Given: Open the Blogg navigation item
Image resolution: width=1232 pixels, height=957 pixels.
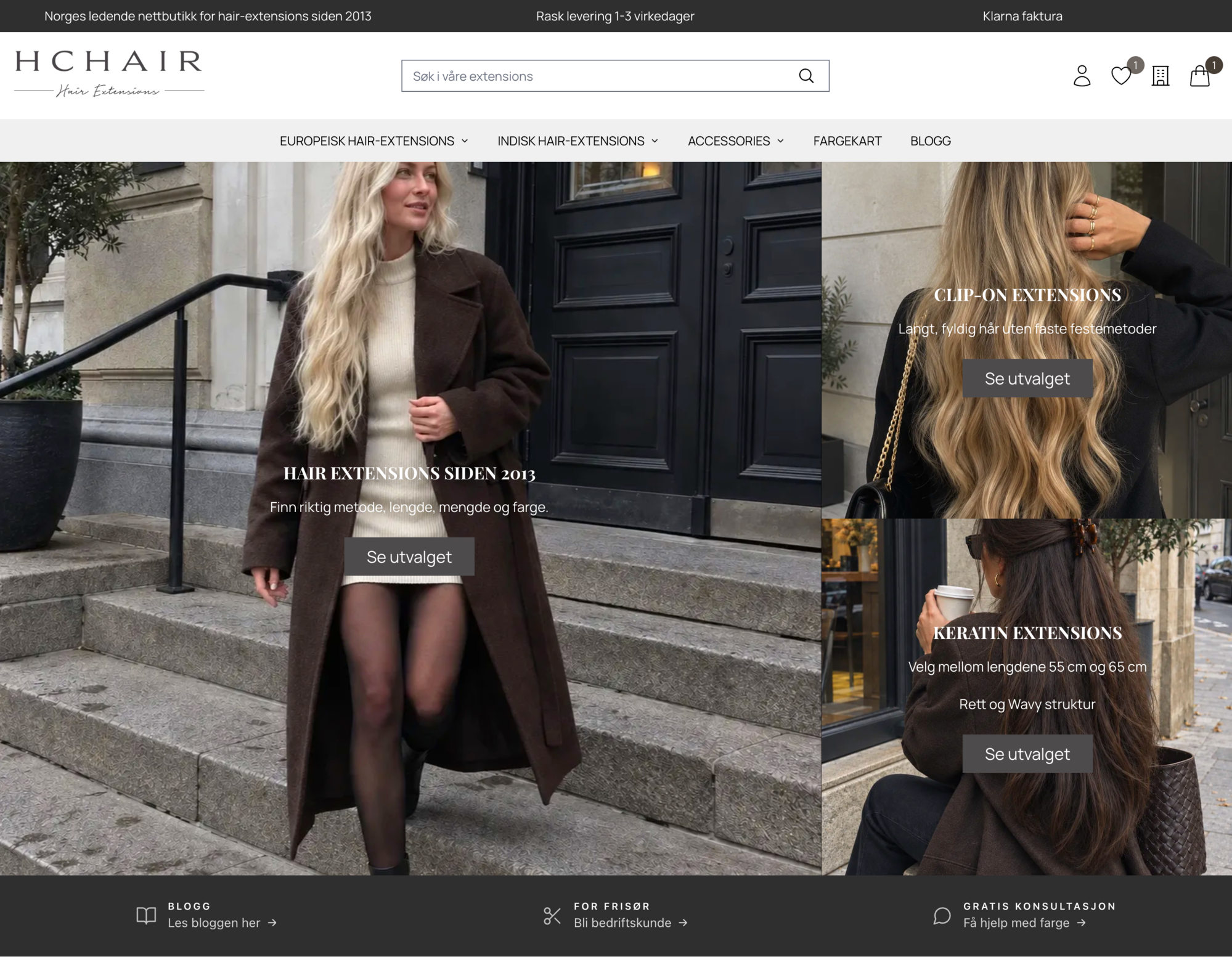Looking at the screenshot, I should click(931, 141).
